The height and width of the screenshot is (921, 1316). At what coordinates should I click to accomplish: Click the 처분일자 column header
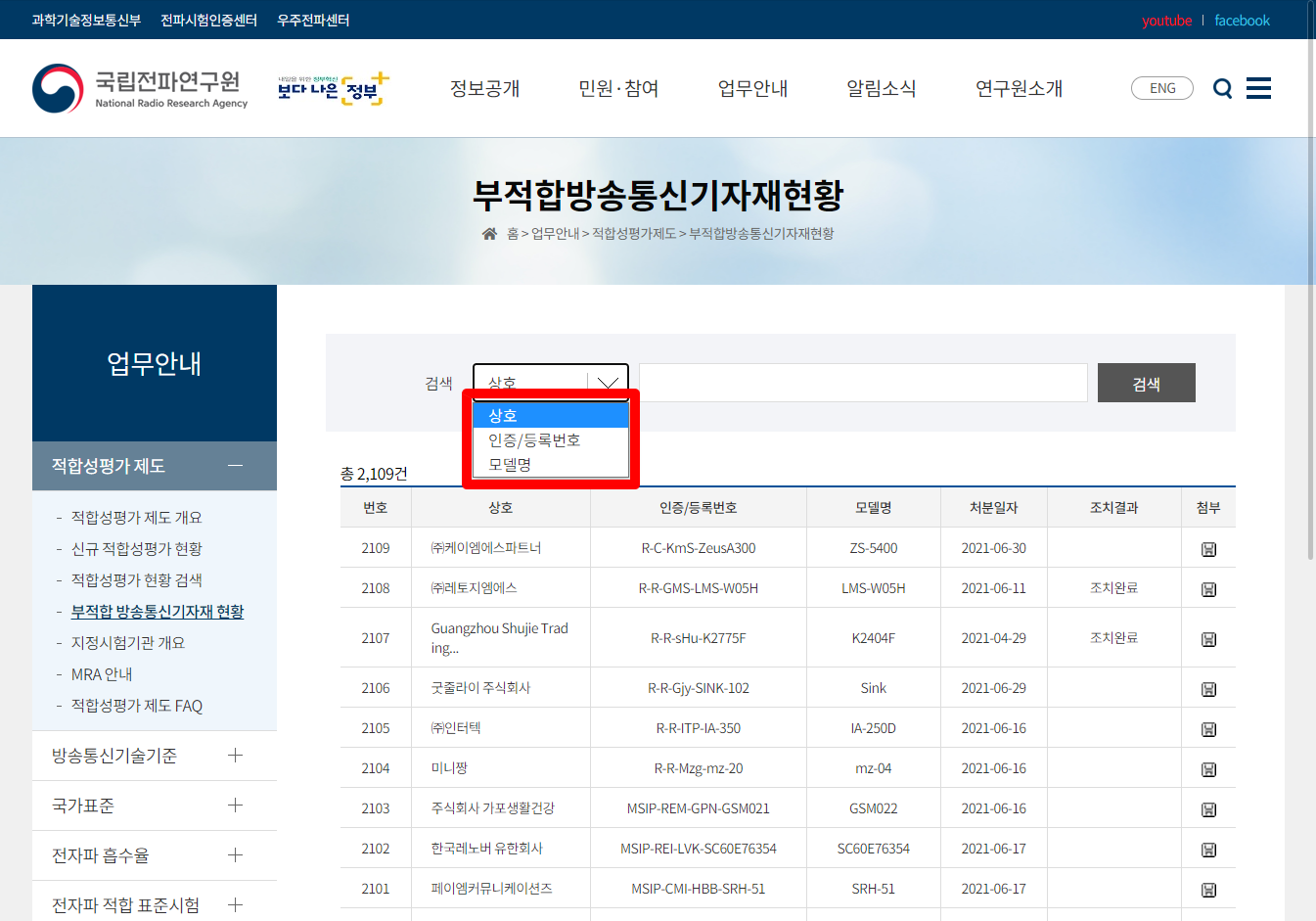(994, 508)
